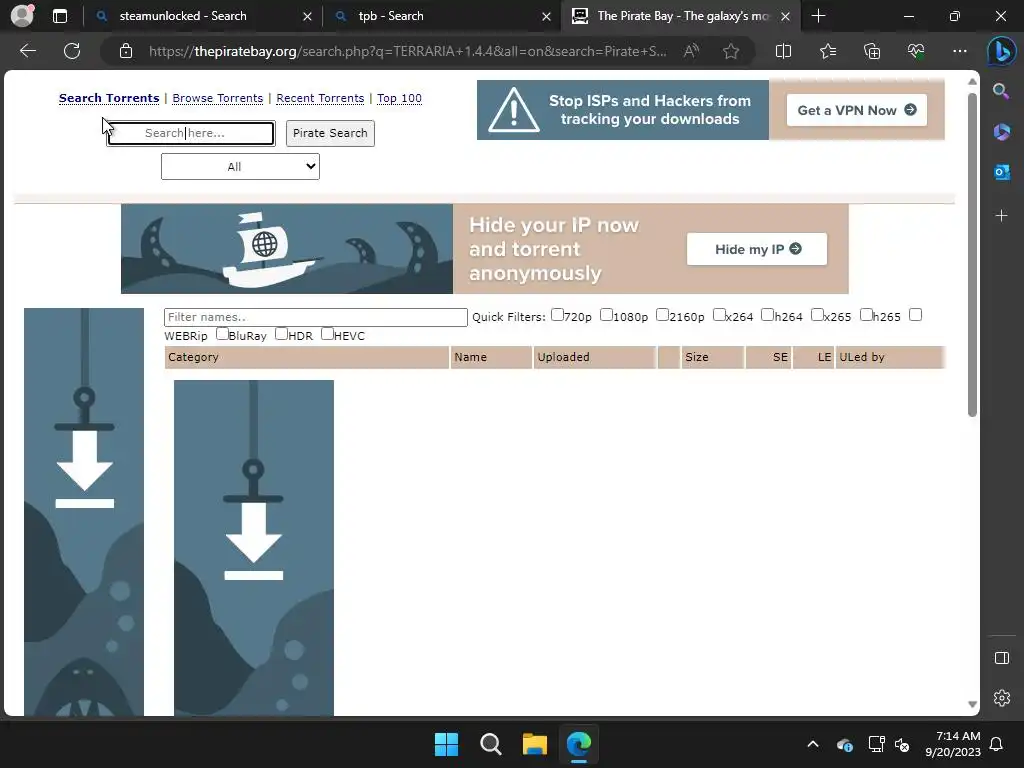
Task: Tick the HDR filter checkbox
Action: (x=281, y=334)
